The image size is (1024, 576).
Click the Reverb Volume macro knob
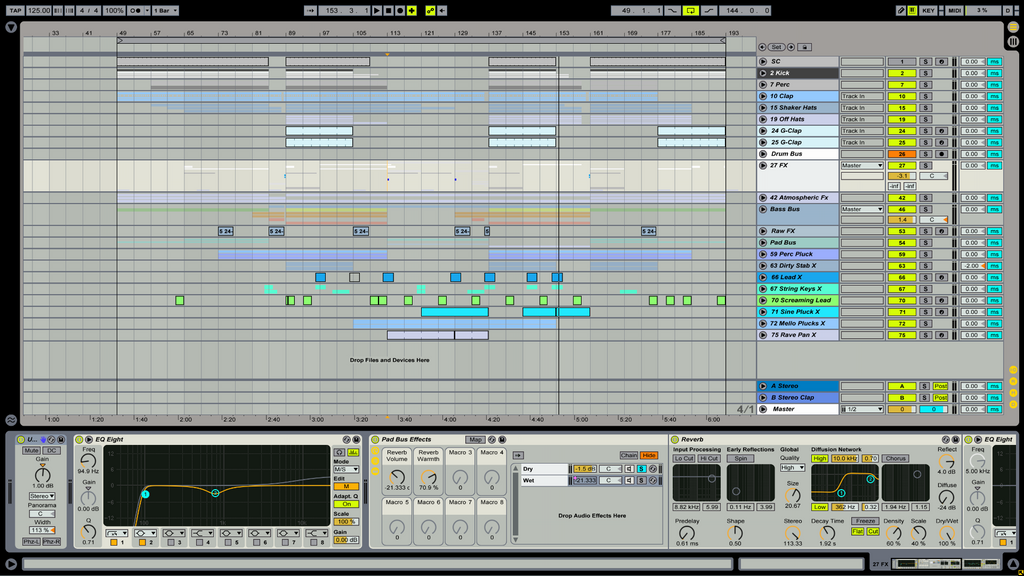(x=397, y=475)
